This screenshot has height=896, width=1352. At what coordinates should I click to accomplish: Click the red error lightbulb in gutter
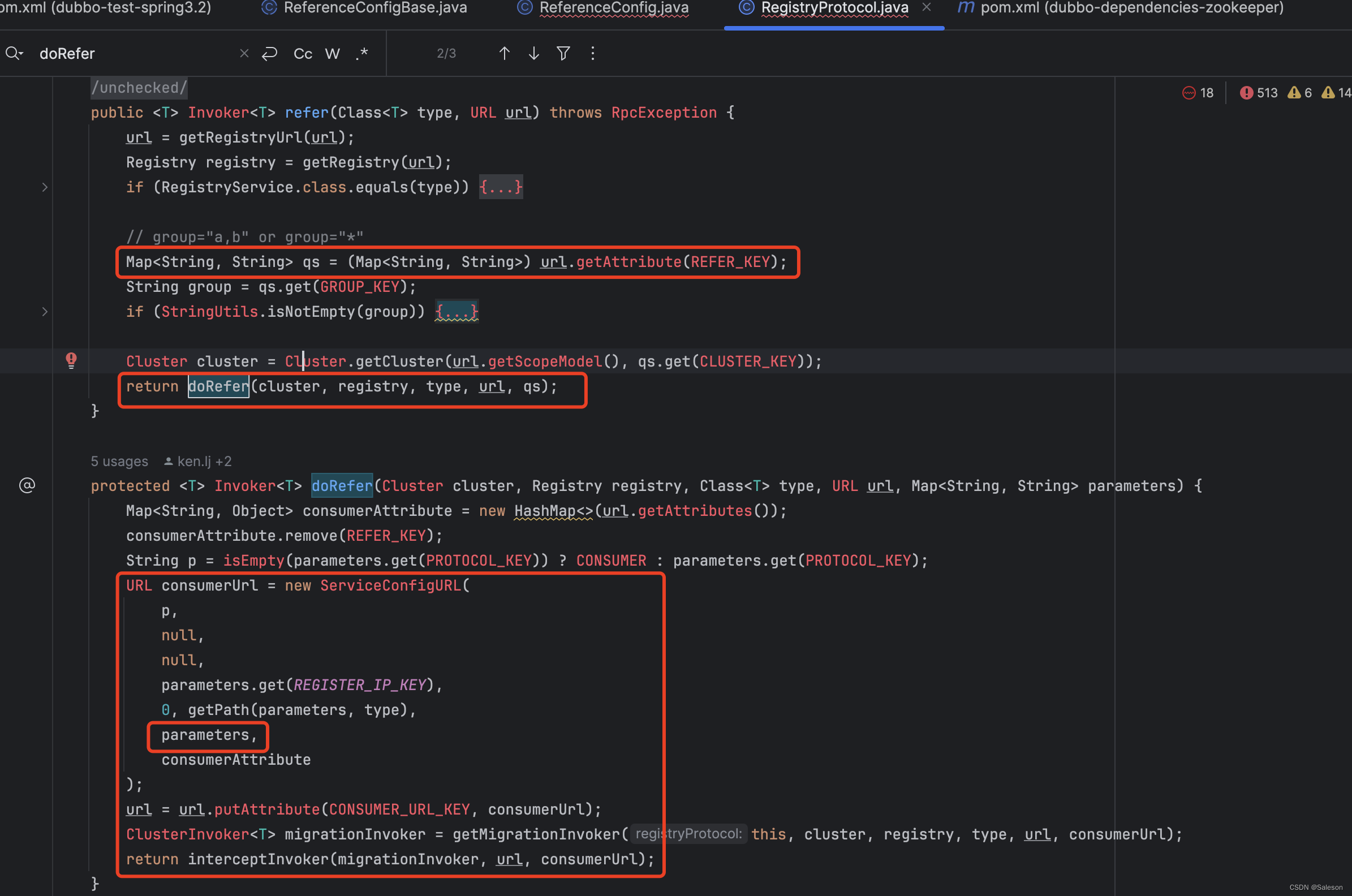click(x=71, y=360)
